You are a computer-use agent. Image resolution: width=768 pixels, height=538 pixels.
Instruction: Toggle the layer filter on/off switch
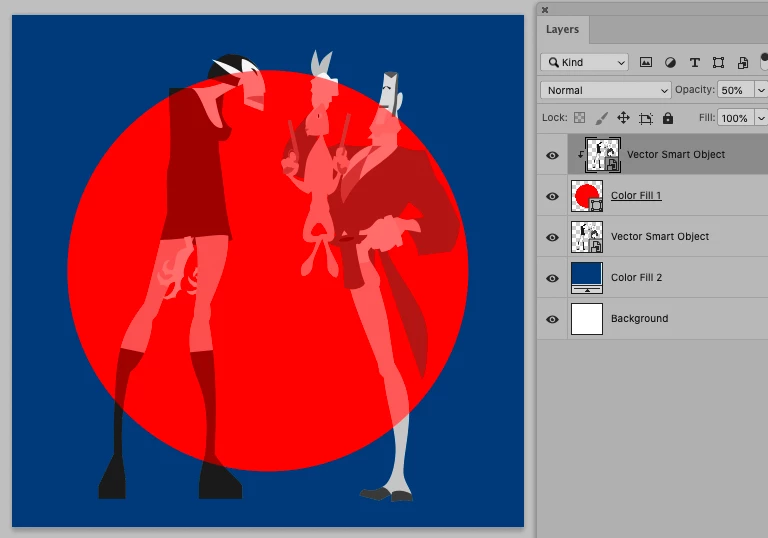click(x=764, y=61)
